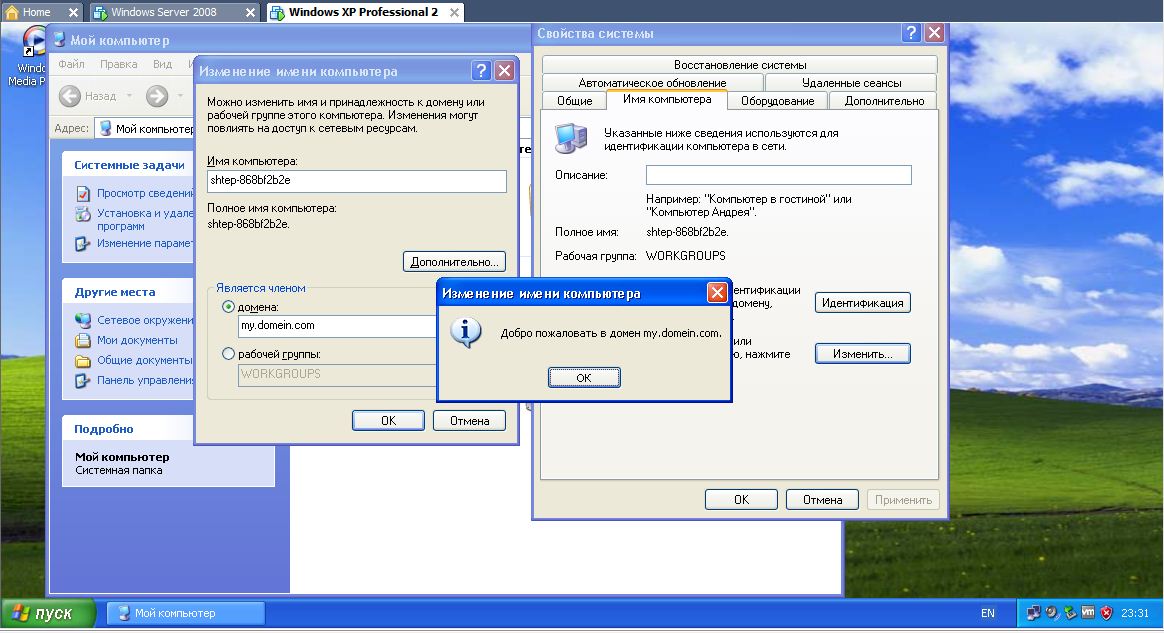Open the Back button history dropdown arrow
1164x633 pixels.
point(129,96)
